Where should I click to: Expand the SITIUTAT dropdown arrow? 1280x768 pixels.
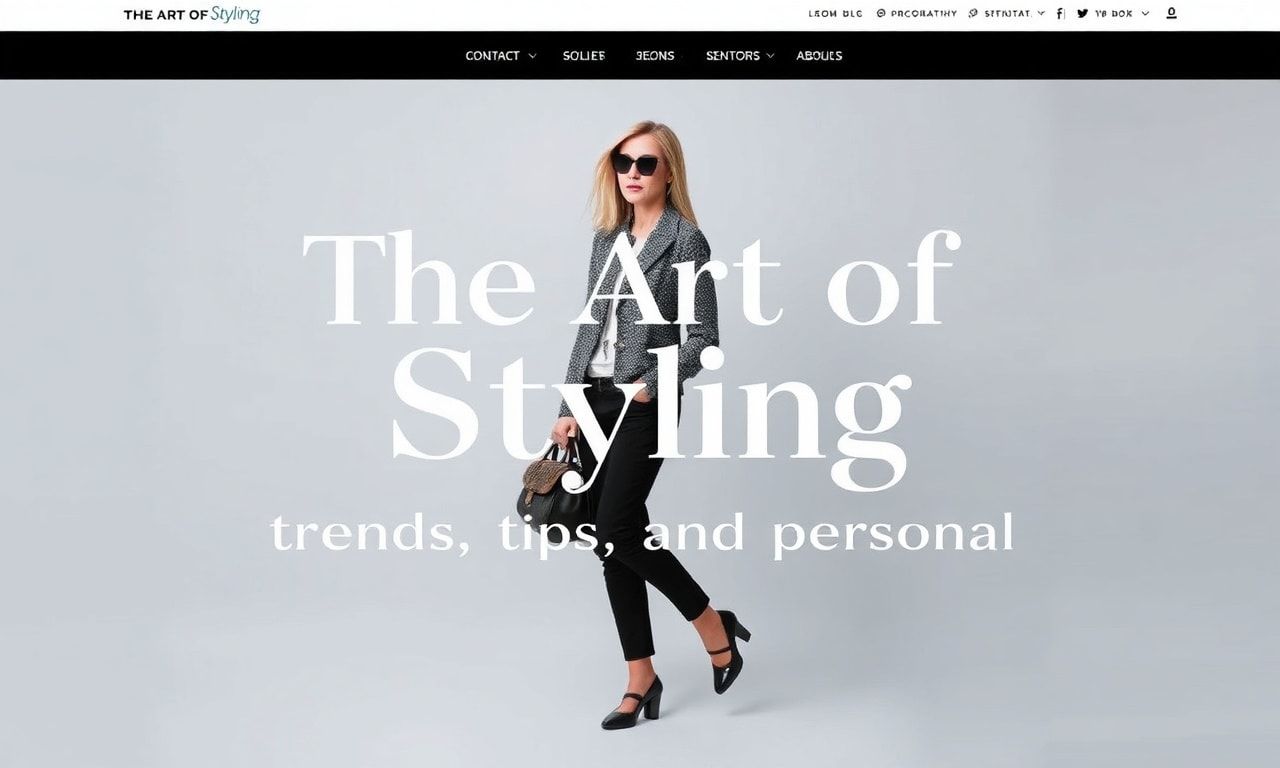coord(1041,14)
